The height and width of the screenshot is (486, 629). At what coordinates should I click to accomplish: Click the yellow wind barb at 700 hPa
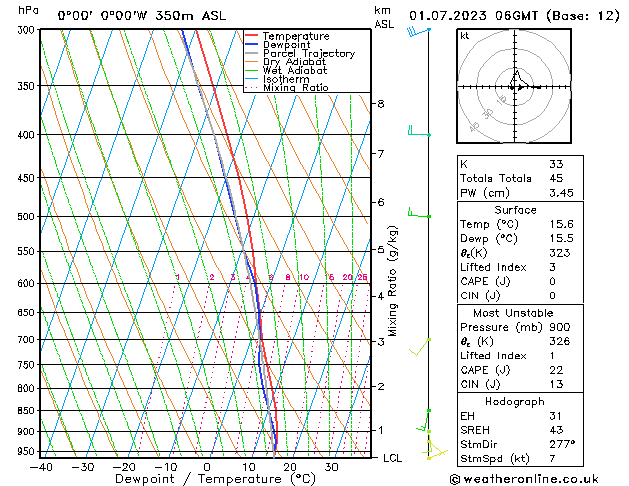[424, 343]
